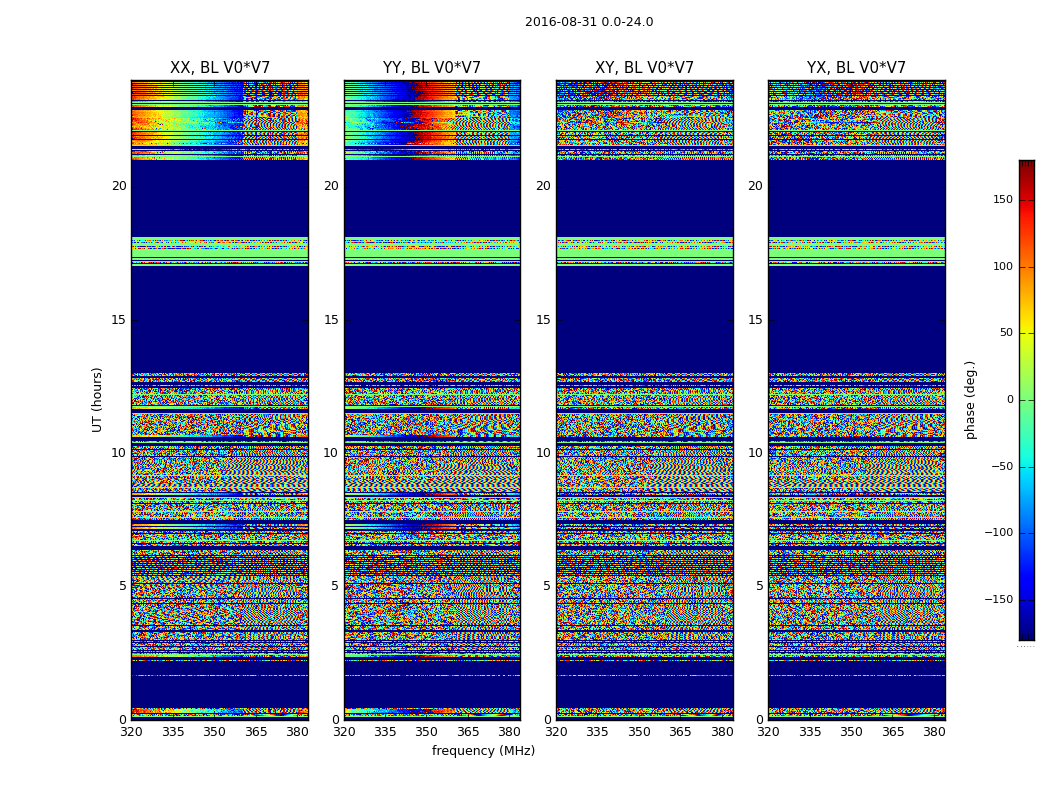The height and width of the screenshot is (800, 1050).
Task: Click the 20 hour tick of XX panel
Action: 119,186
